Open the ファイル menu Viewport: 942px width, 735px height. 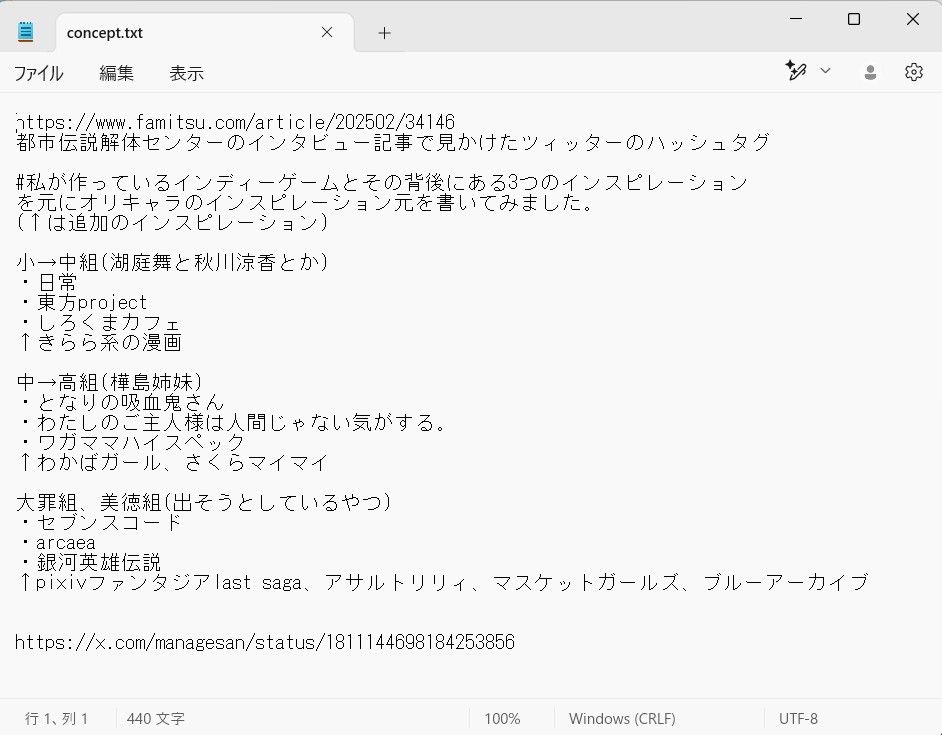pos(38,73)
